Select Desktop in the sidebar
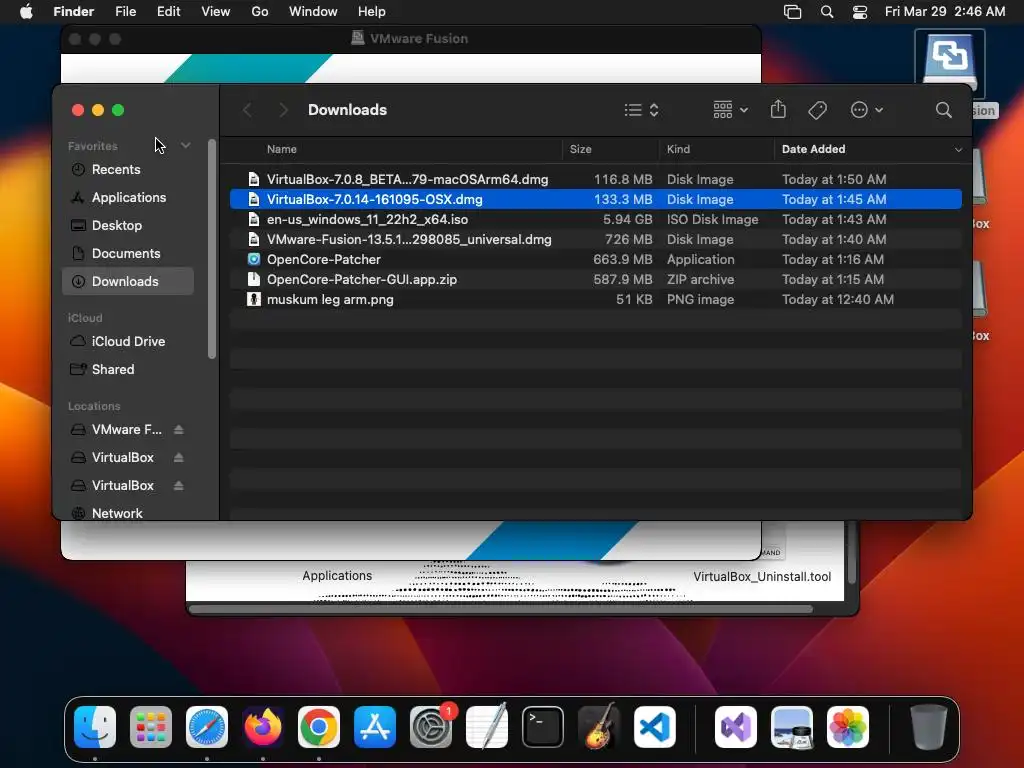This screenshot has height=768, width=1024. (129, 225)
